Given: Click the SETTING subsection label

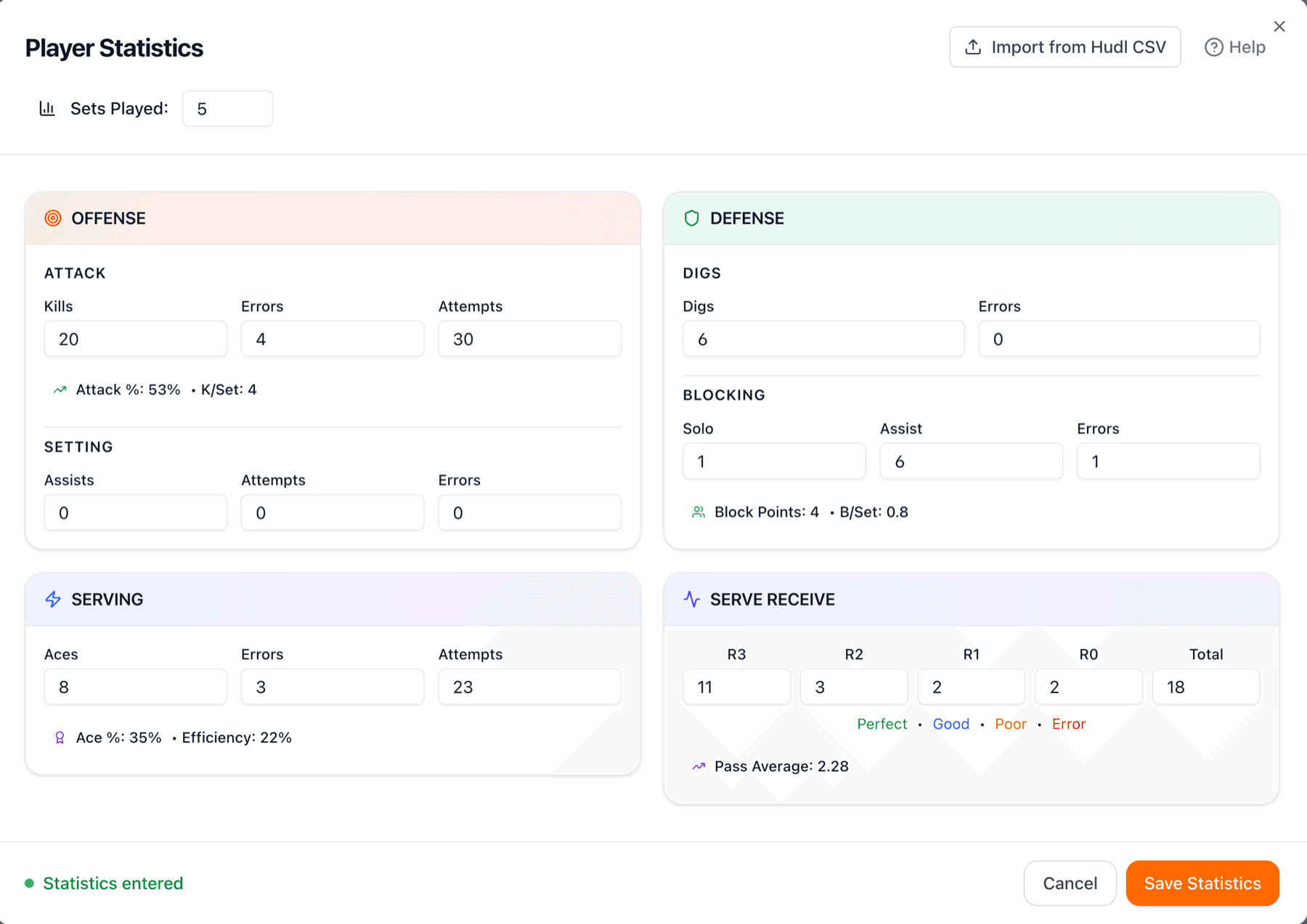Looking at the screenshot, I should pos(78,447).
